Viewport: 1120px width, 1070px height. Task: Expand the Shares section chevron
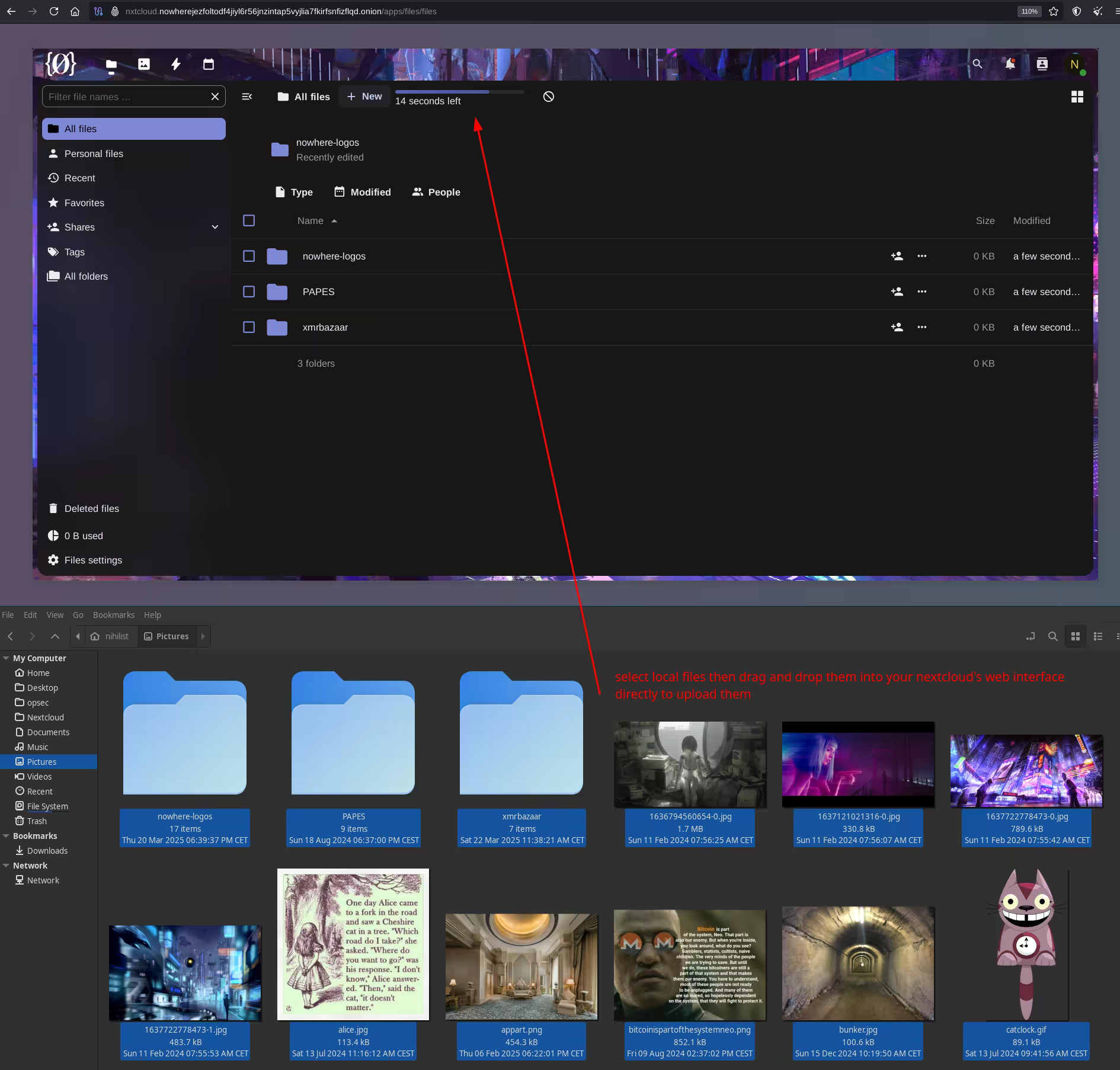click(x=215, y=227)
